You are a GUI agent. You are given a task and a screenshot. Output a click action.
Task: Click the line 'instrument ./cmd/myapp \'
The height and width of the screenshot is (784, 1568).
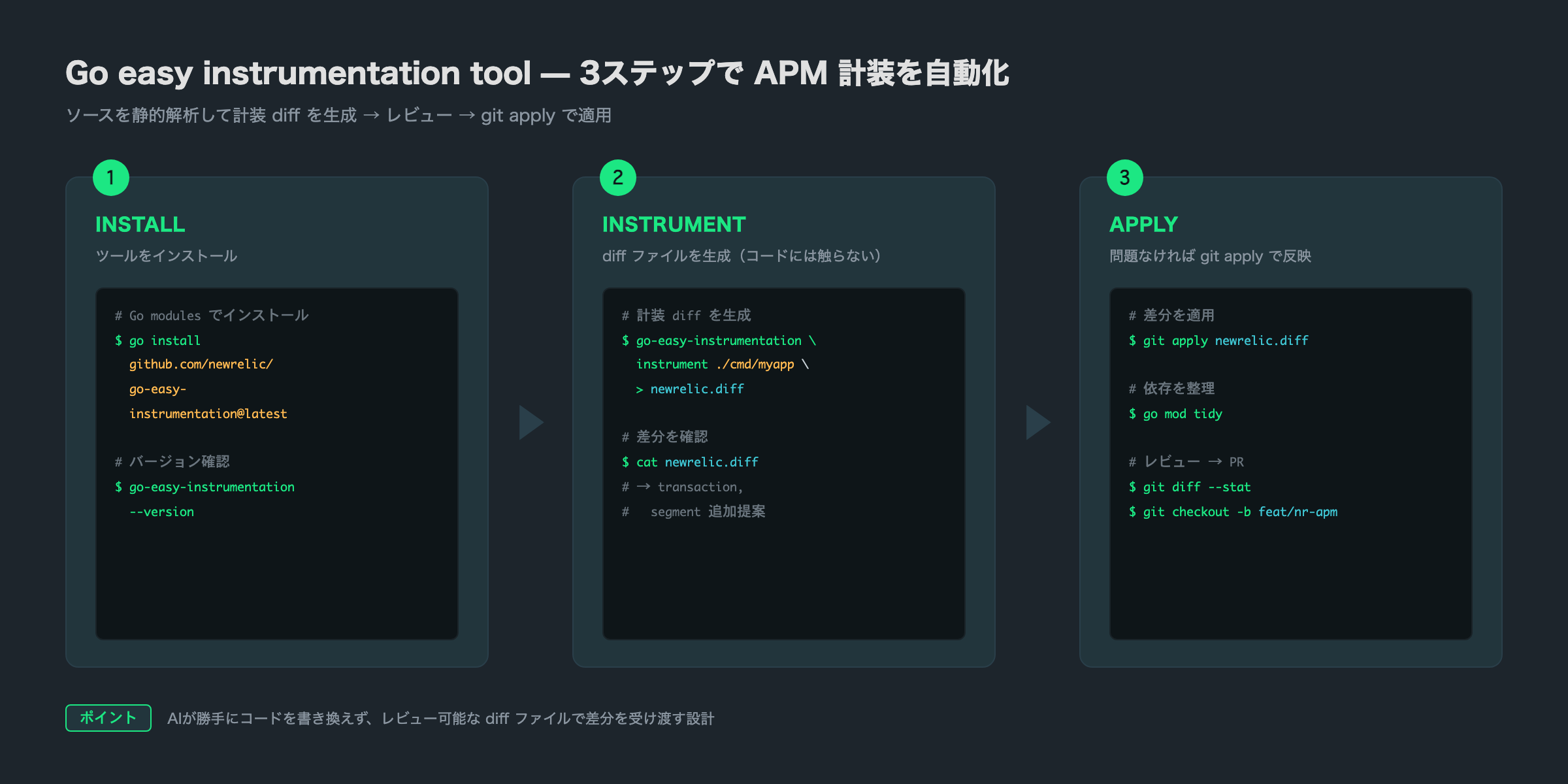click(x=722, y=365)
